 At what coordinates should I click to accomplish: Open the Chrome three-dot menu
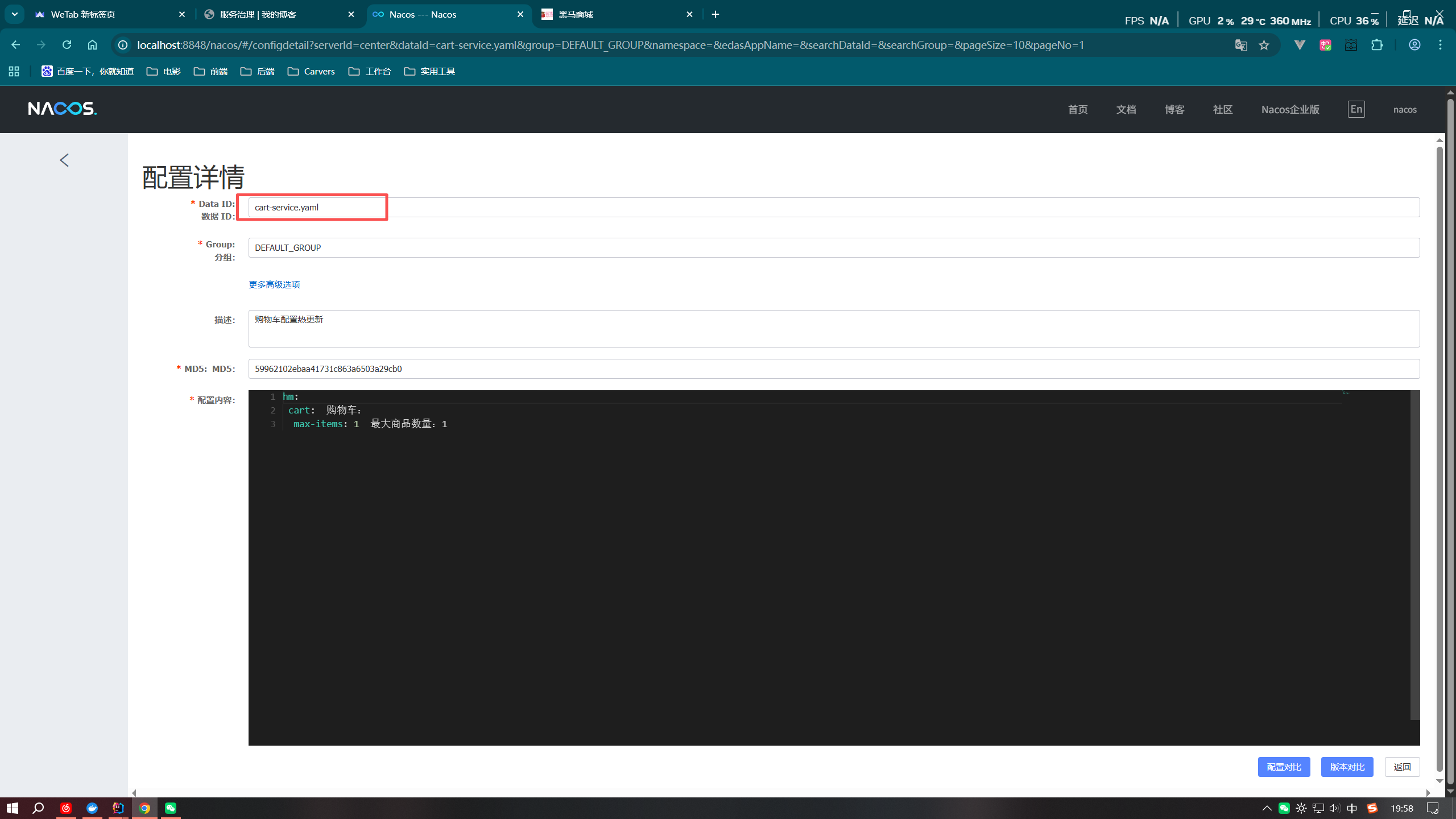(x=1440, y=45)
